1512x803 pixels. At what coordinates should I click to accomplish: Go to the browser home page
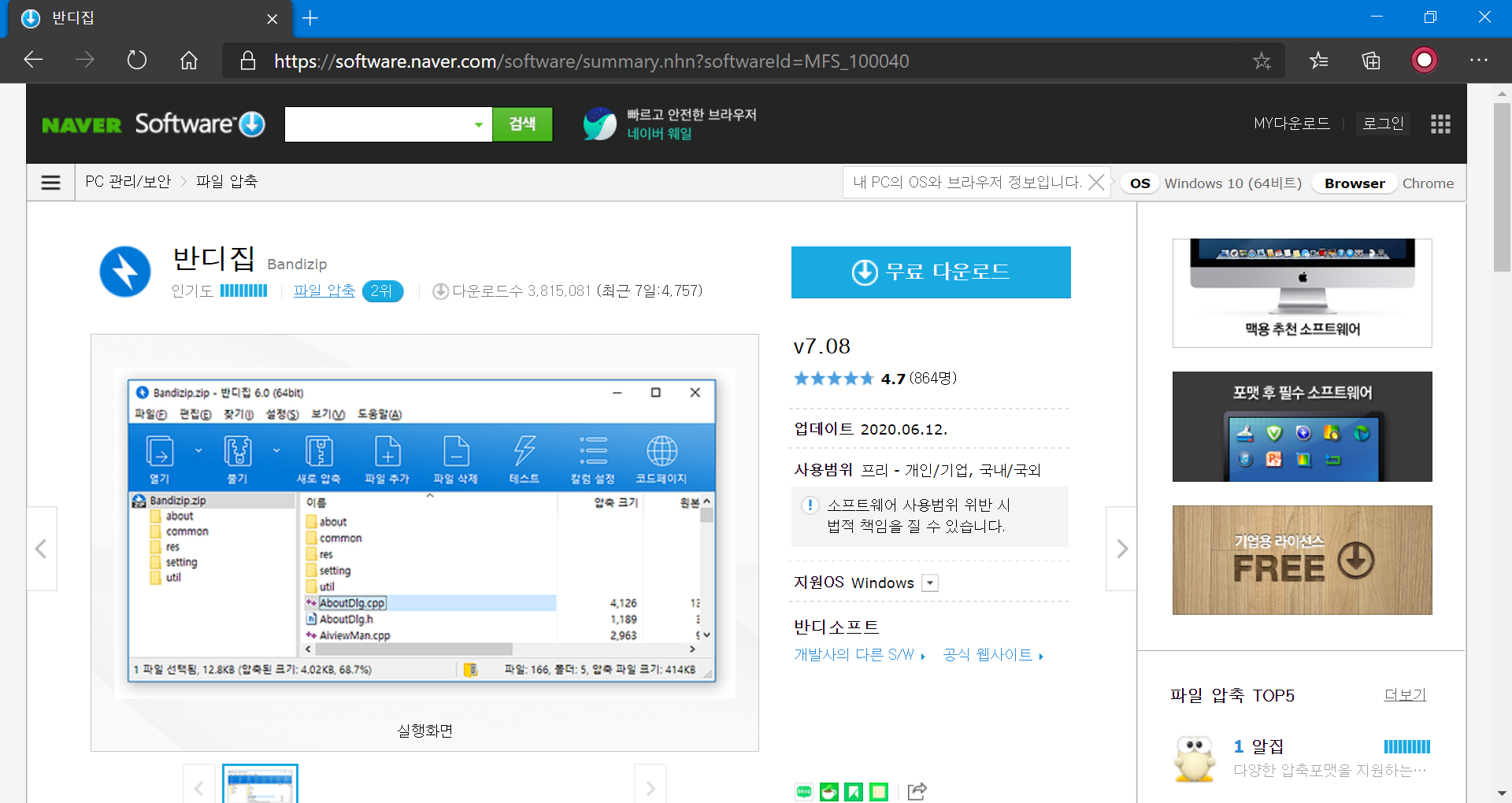coord(189,60)
